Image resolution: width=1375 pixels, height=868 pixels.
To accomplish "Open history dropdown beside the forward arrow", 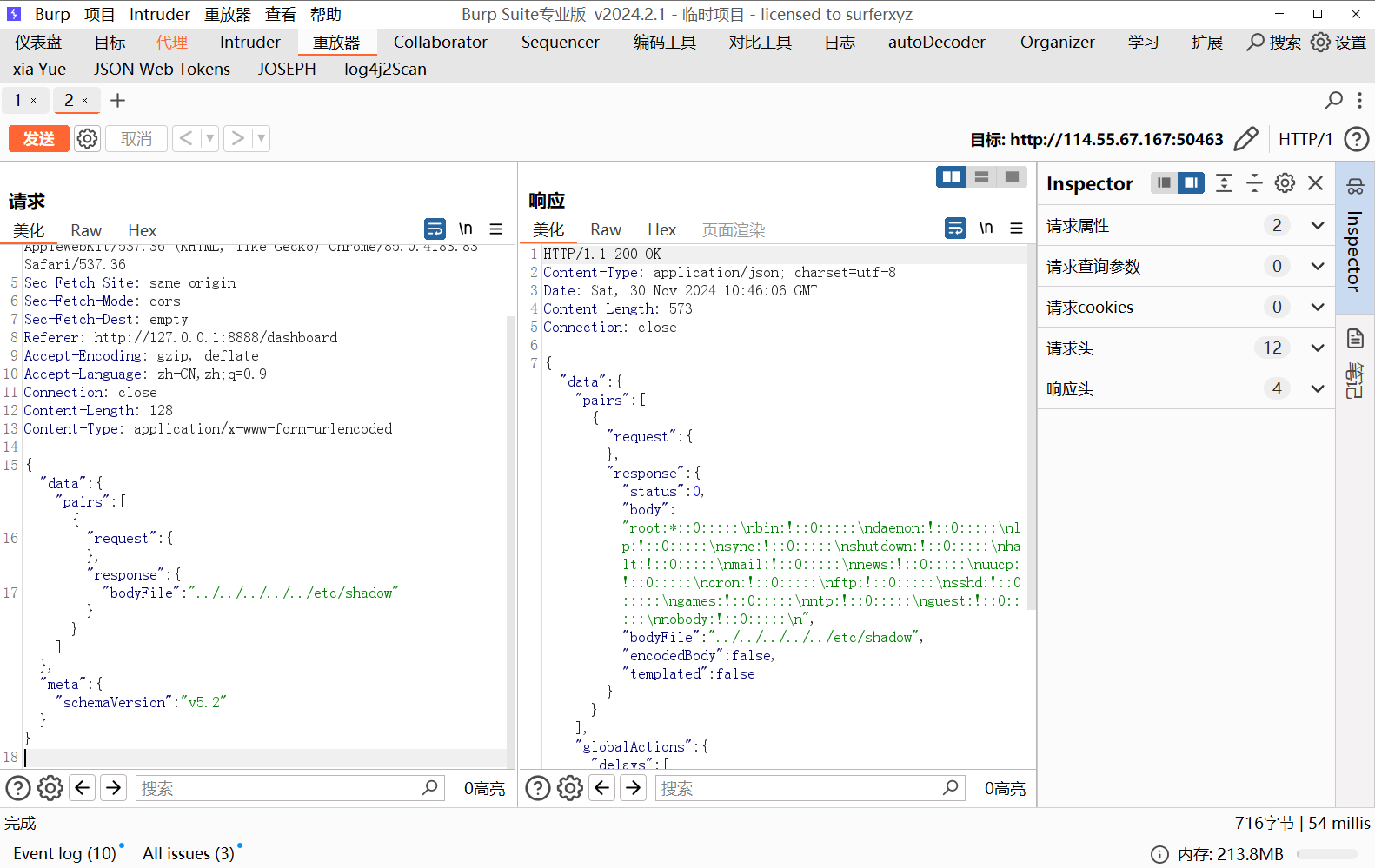I will (x=261, y=138).
